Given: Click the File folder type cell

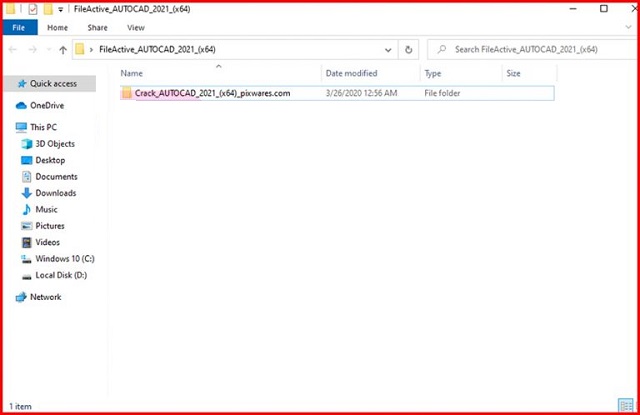Looking at the screenshot, I should click(x=442, y=93).
